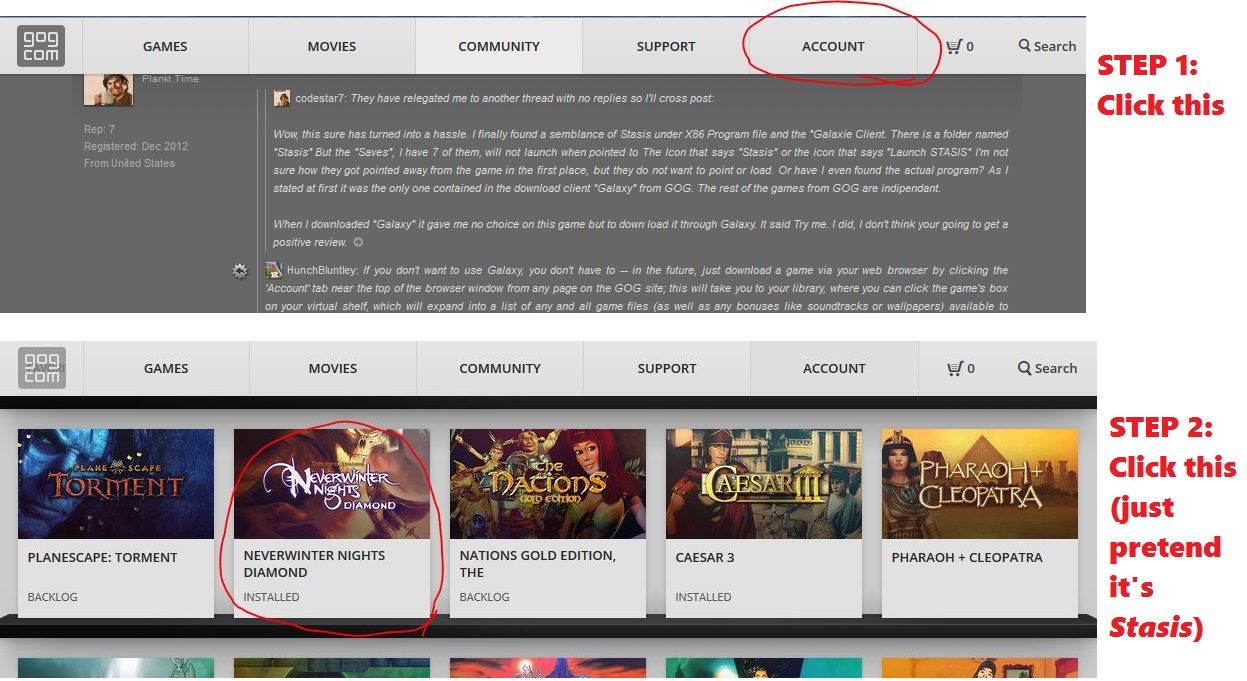Viewport: 1247px width, 681px height.
Task: Click BACKLOG tag under Planescape: Torment
Action: [52, 597]
